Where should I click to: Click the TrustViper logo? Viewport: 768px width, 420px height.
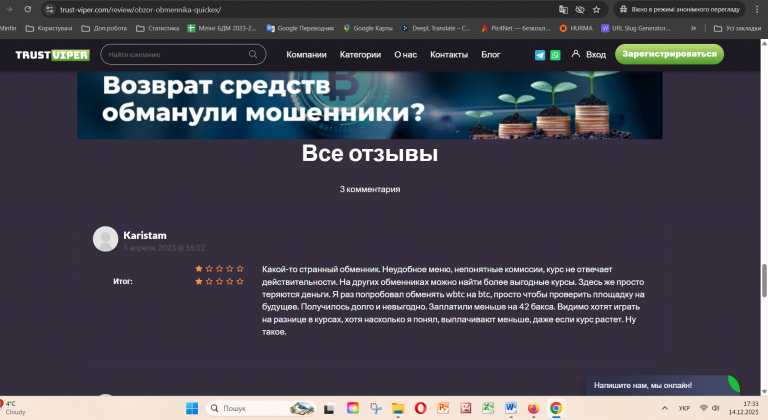(x=52, y=55)
